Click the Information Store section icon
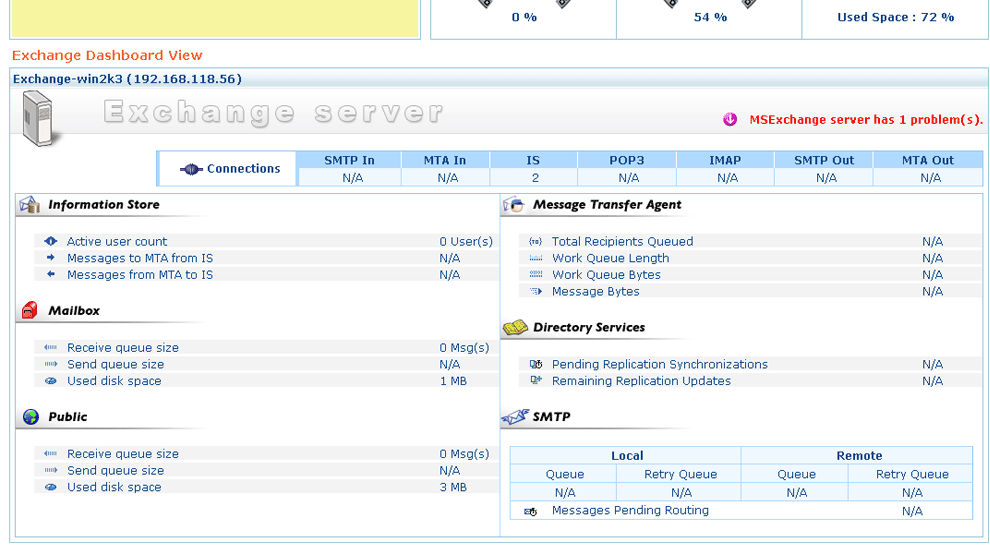 30,205
